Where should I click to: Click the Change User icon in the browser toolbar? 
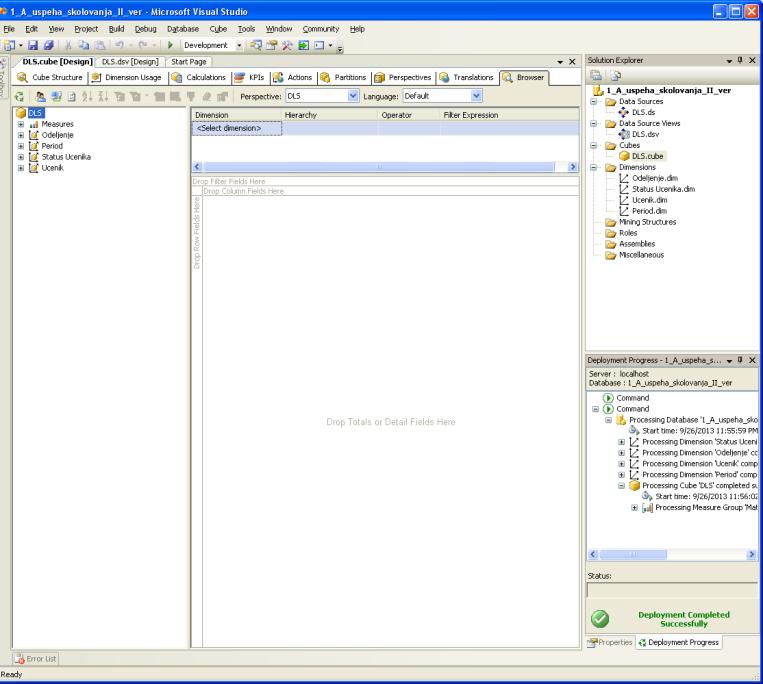pos(41,96)
